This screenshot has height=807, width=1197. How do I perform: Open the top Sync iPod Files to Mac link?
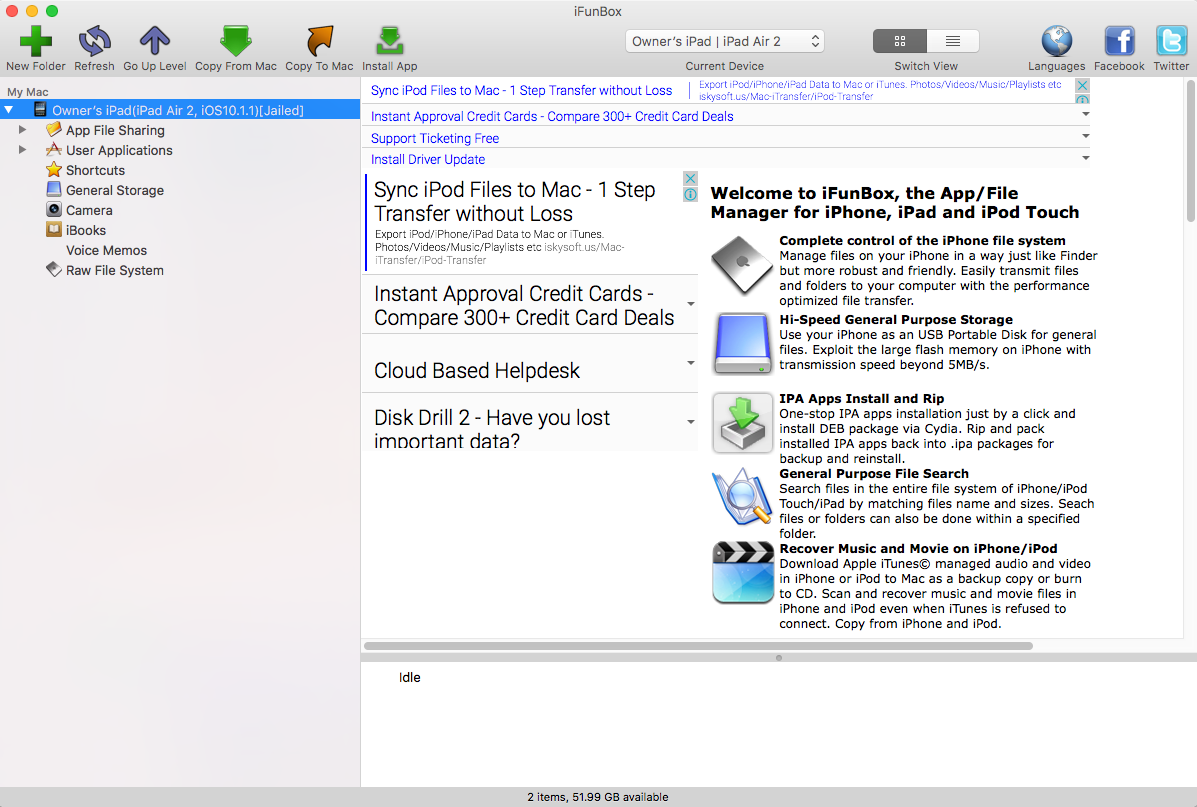coord(521,90)
